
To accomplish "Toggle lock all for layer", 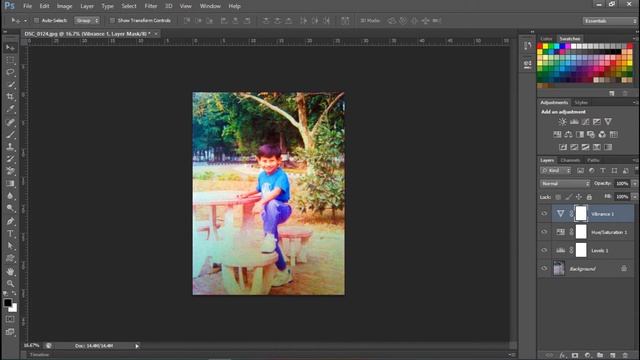I will (x=589, y=197).
